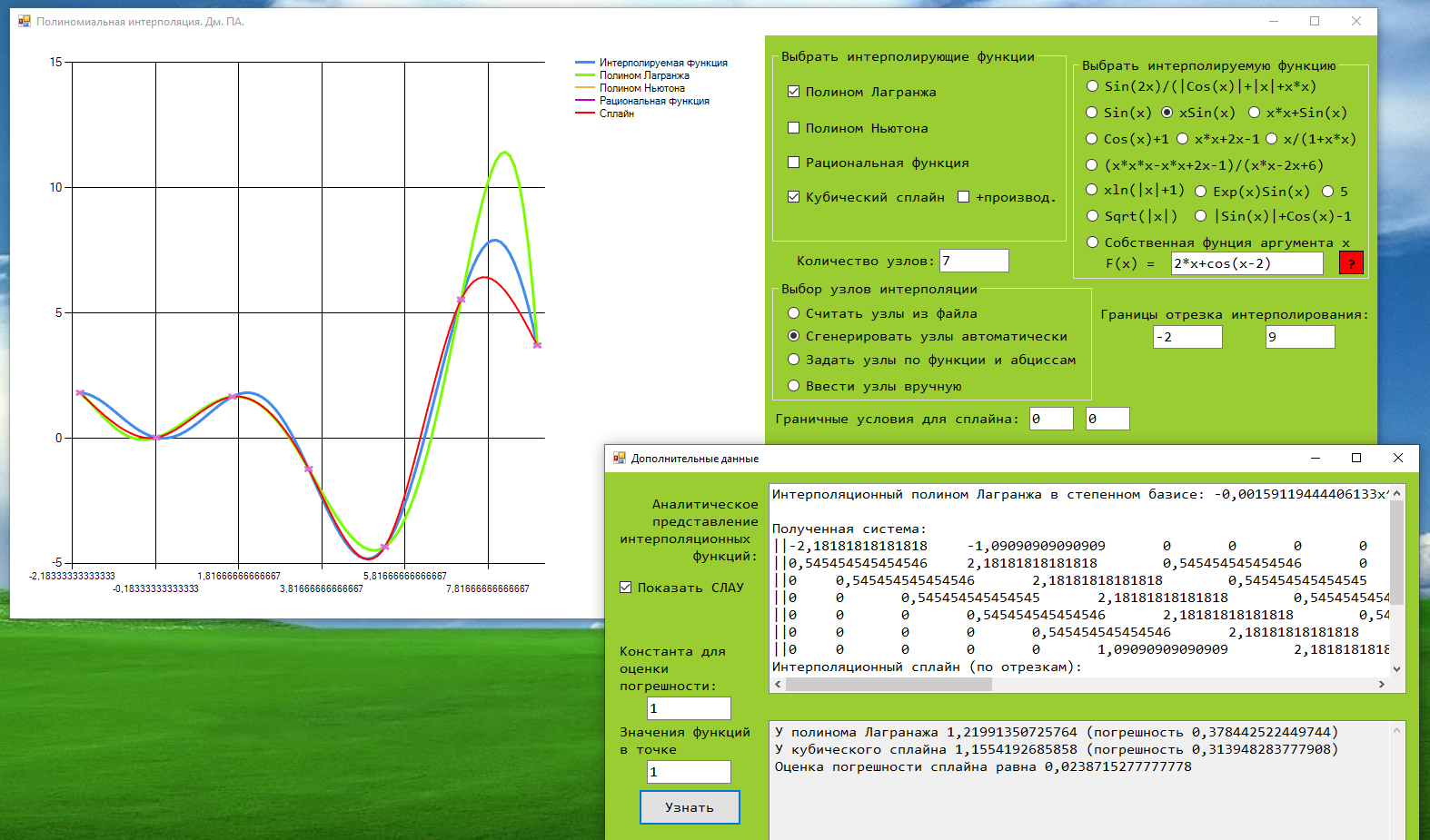Select Считать узлы из файла option
The height and width of the screenshot is (840, 1430).
tap(793, 313)
